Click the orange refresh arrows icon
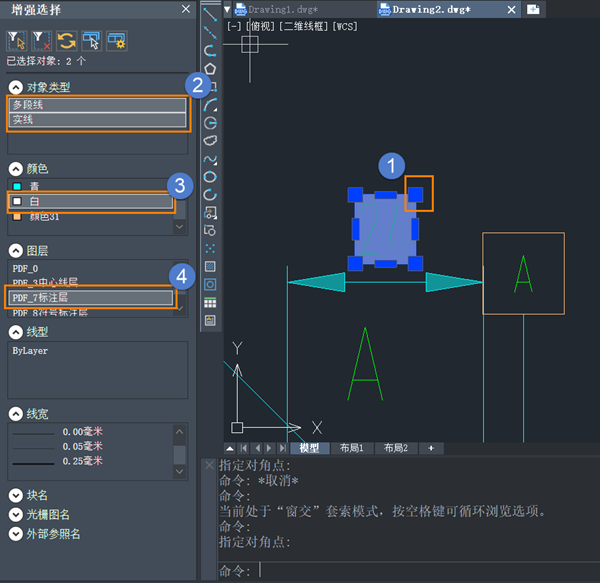The width and height of the screenshot is (600, 583). (x=67, y=41)
